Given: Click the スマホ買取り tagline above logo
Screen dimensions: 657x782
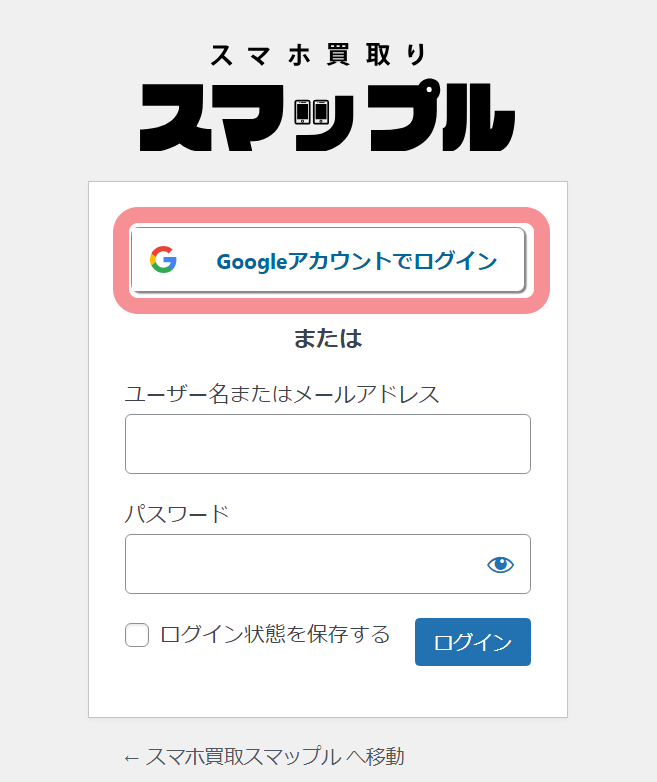Looking at the screenshot, I should coord(318,55).
